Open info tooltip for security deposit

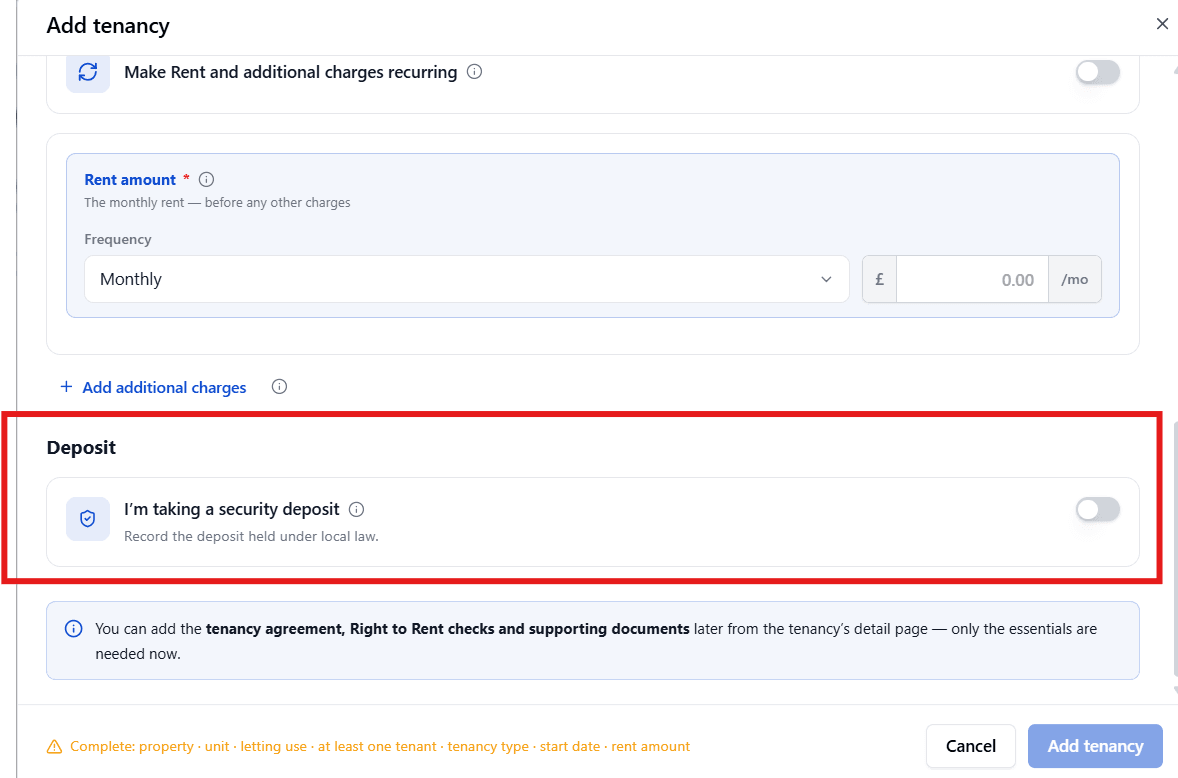[x=357, y=509]
